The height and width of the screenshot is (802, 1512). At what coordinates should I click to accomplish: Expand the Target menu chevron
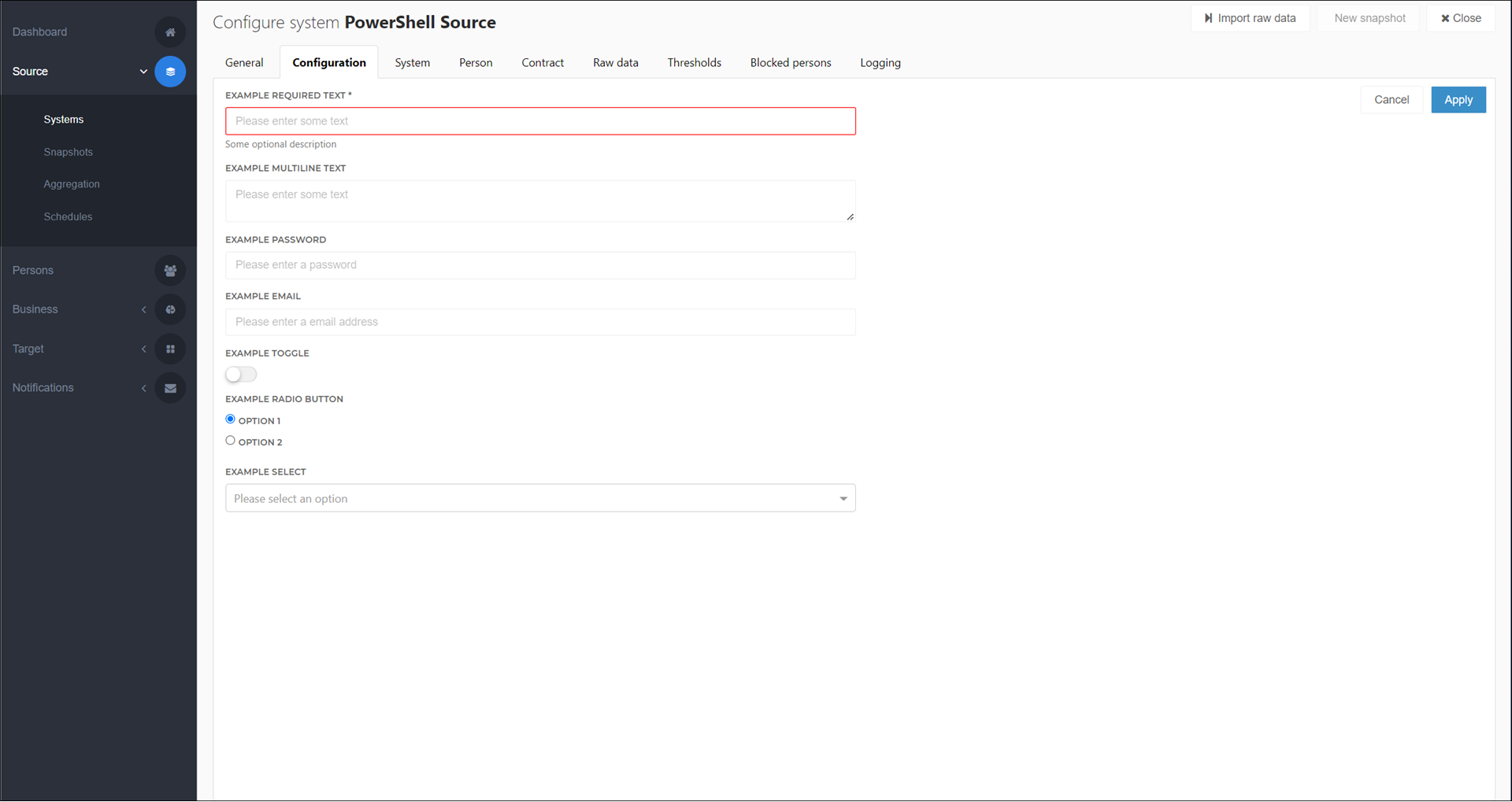143,349
